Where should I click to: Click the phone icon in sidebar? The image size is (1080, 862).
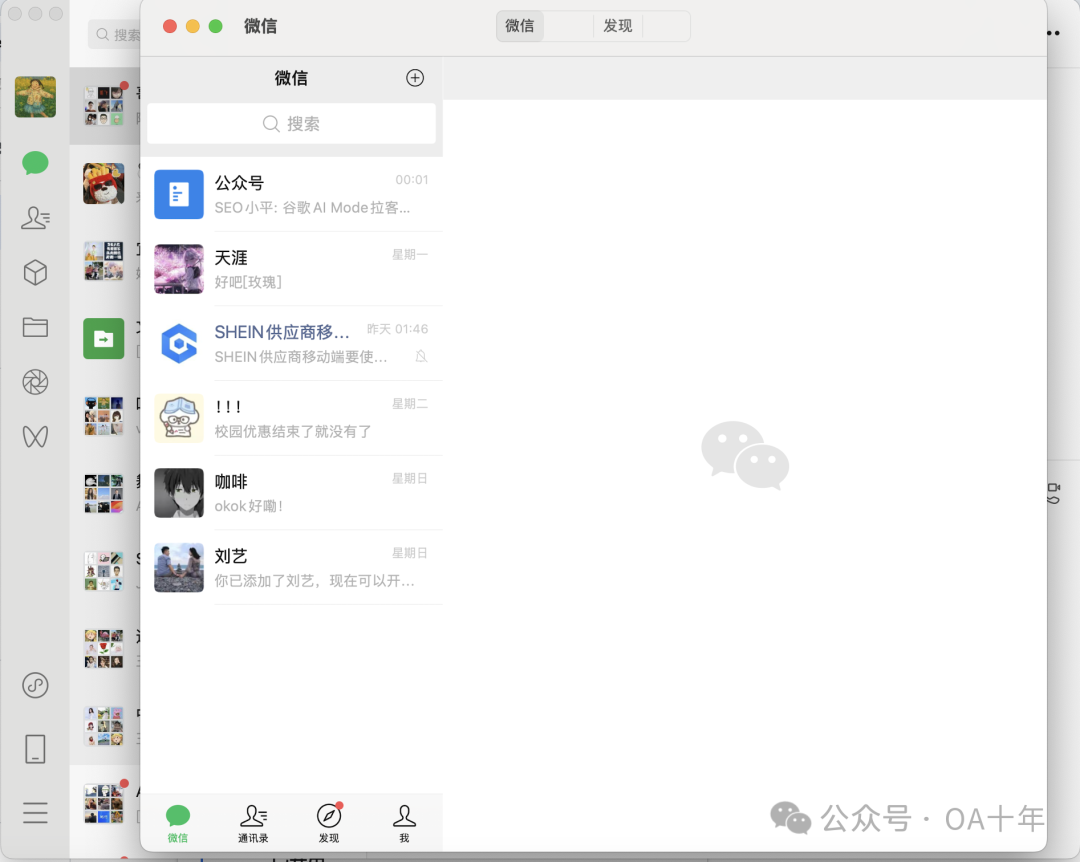pyautogui.click(x=35, y=748)
